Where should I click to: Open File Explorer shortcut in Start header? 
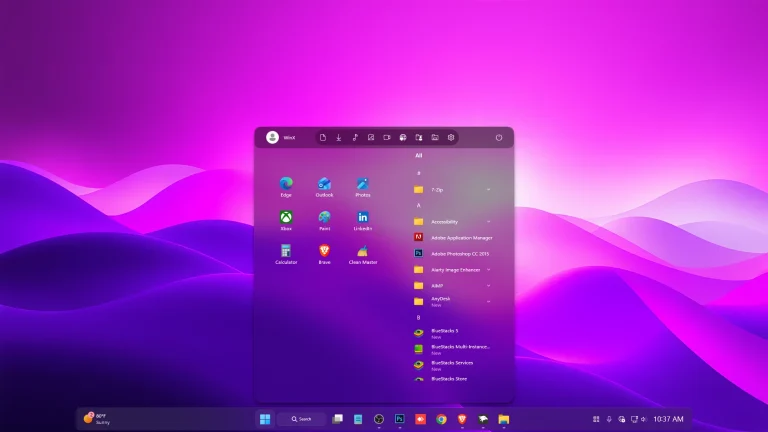pyautogui.click(x=435, y=138)
